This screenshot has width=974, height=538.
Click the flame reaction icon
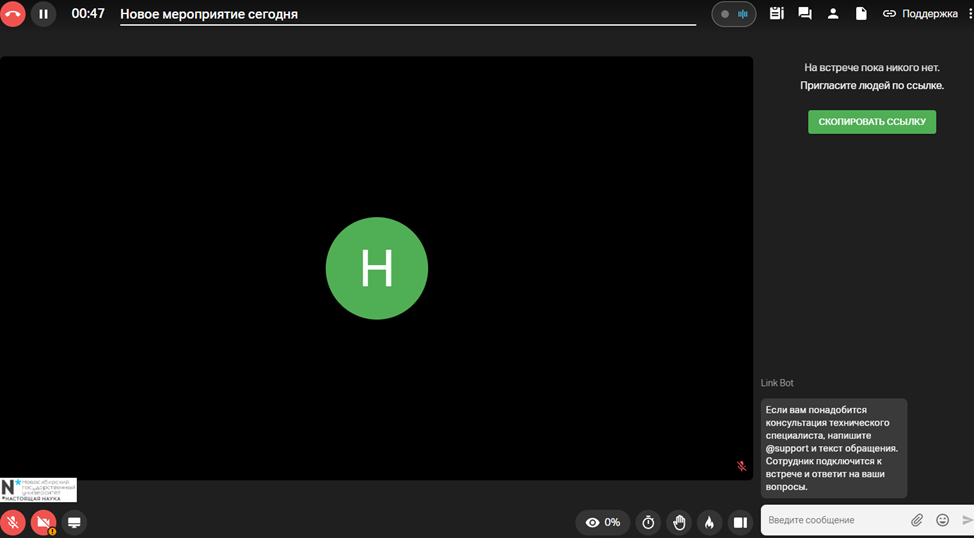(x=709, y=522)
